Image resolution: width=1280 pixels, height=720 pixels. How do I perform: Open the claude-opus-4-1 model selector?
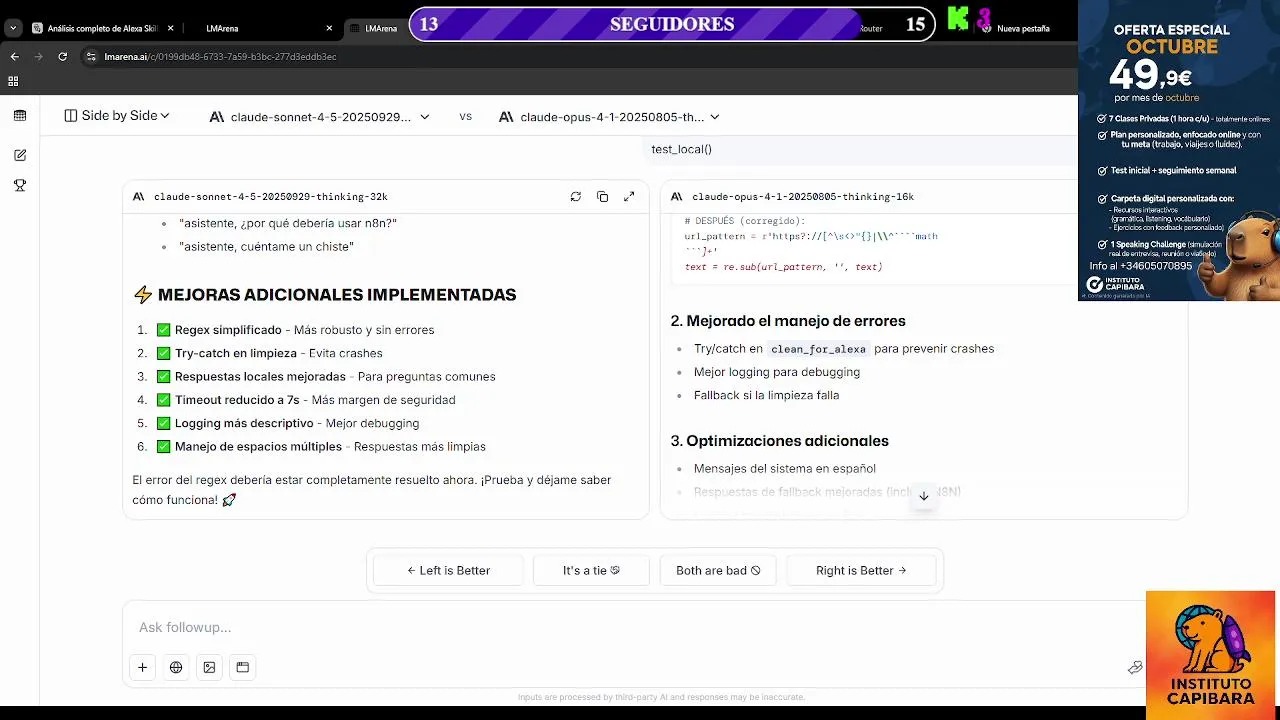coord(608,117)
